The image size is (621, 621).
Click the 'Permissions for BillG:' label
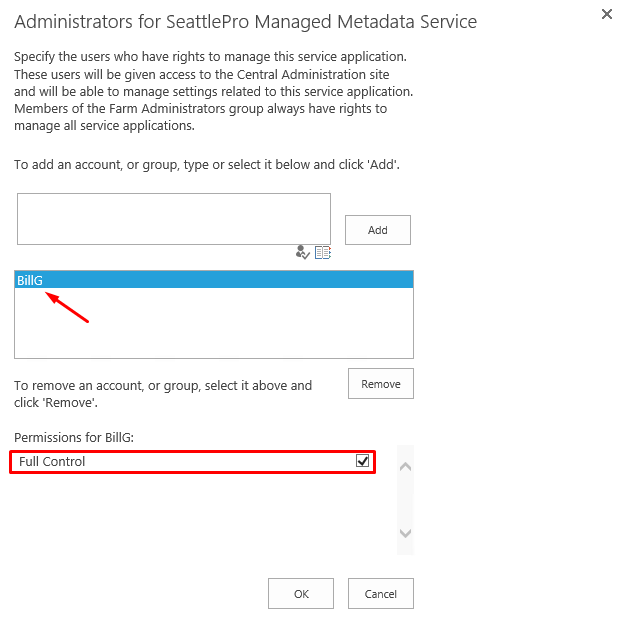(74, 437)
